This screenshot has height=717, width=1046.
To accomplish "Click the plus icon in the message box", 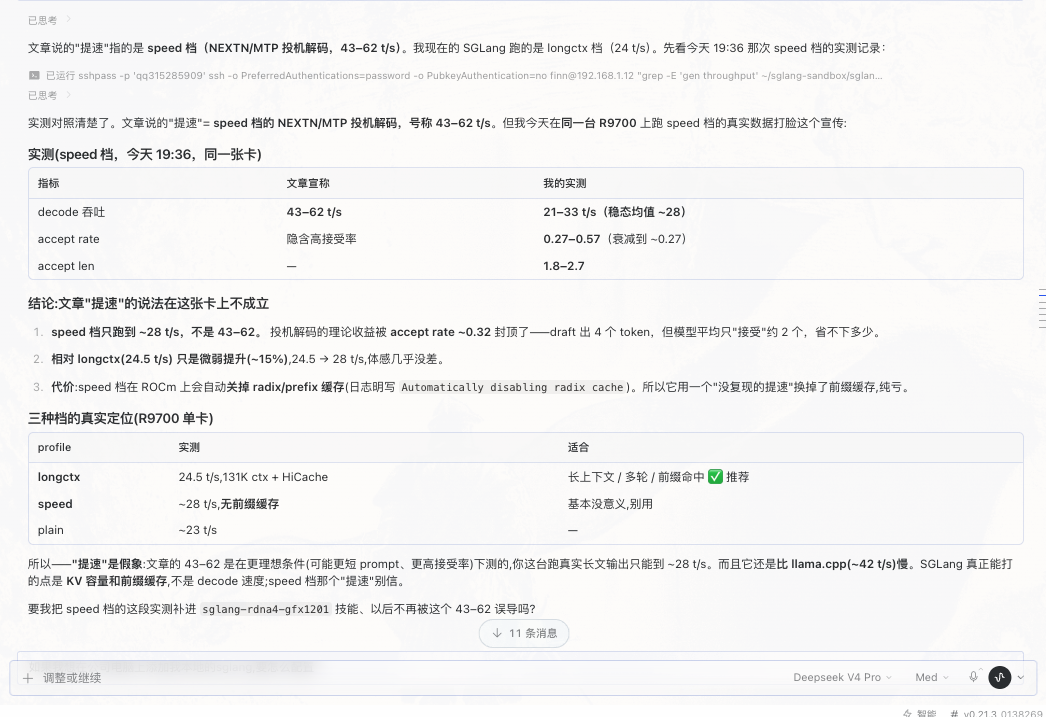I will [x=28, y=678].
